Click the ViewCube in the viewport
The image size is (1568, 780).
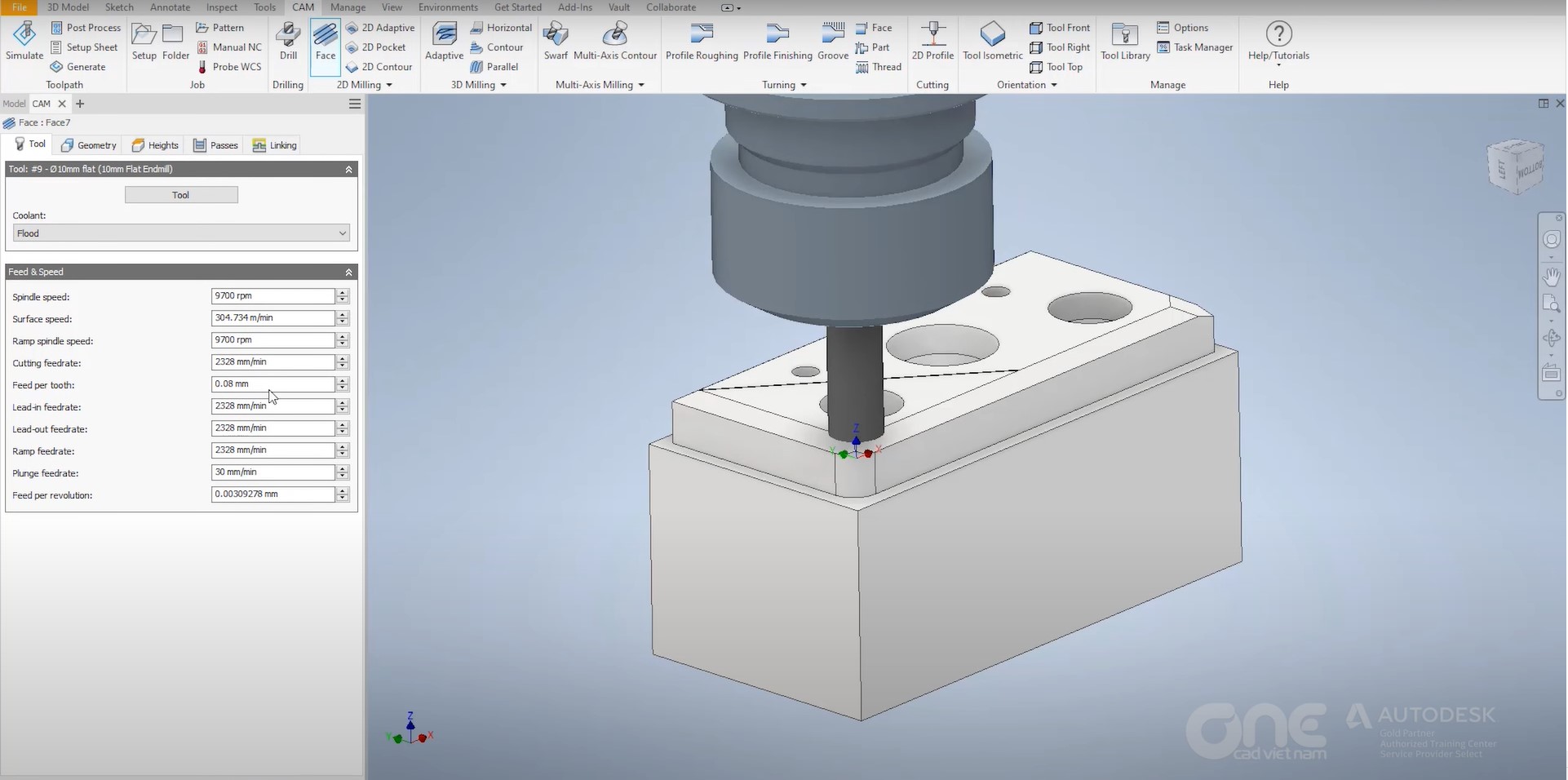pyautogui.click(x=1516, y=167)
